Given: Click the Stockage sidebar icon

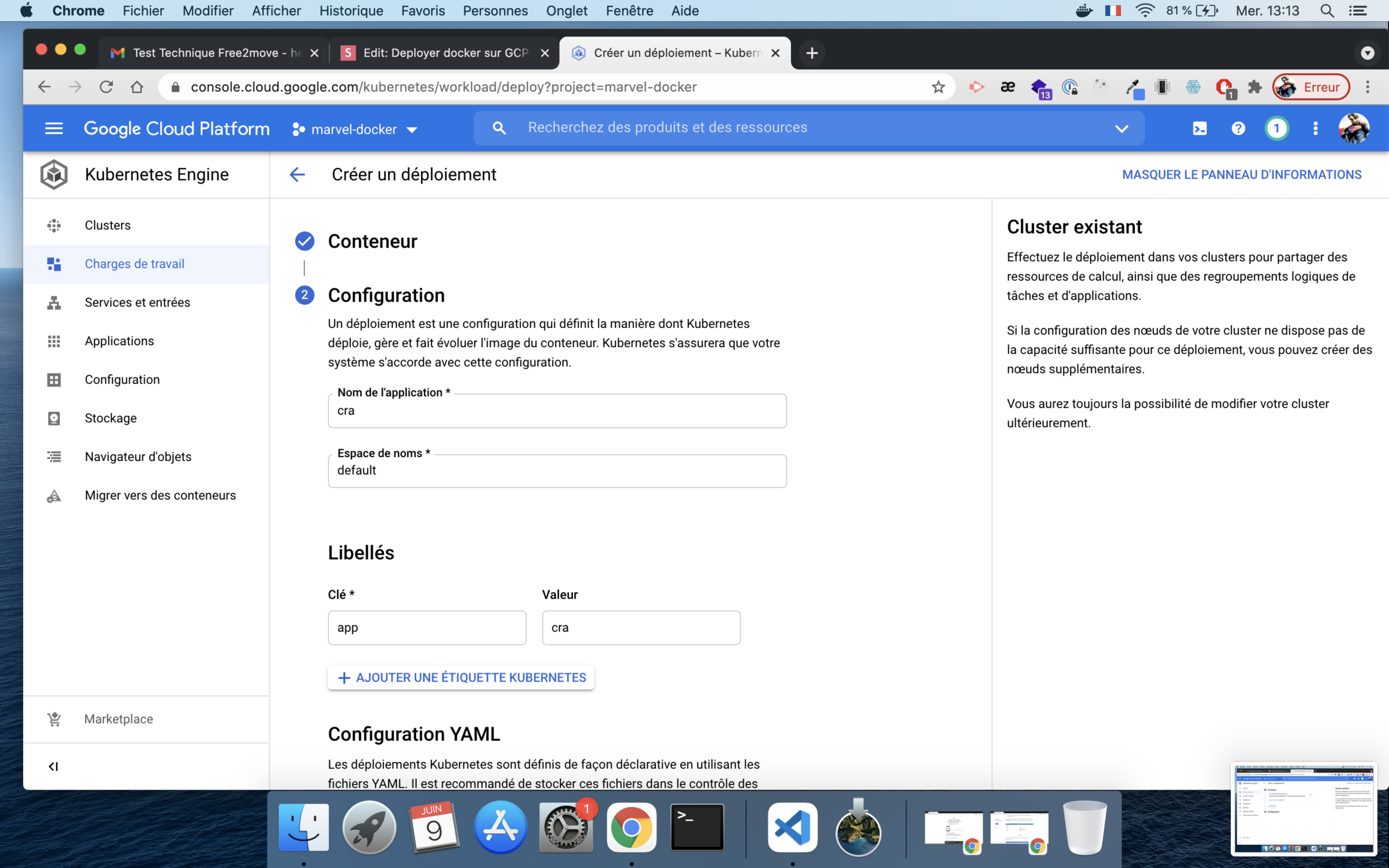Looking at the screenshot, I should [x=54, y=418].
